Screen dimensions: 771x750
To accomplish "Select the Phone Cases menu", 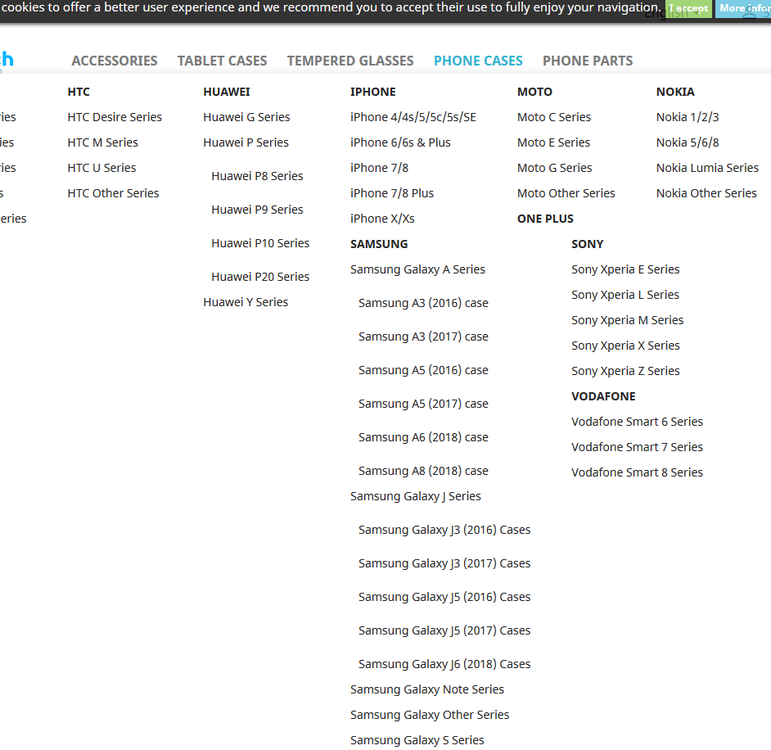I will (478, 61).
